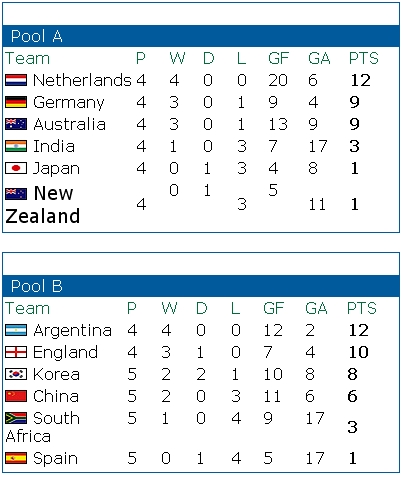
Task: Click the PTS column header in Pool A
Action: click(x=364, y=58)
